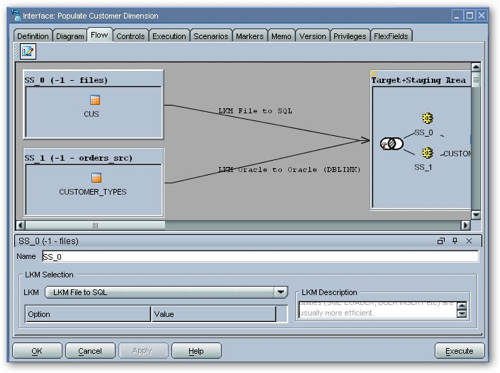Click the SS_0 gear icon in target area
The width and height of the screenshot is (500, 373).
pos(427,118)
